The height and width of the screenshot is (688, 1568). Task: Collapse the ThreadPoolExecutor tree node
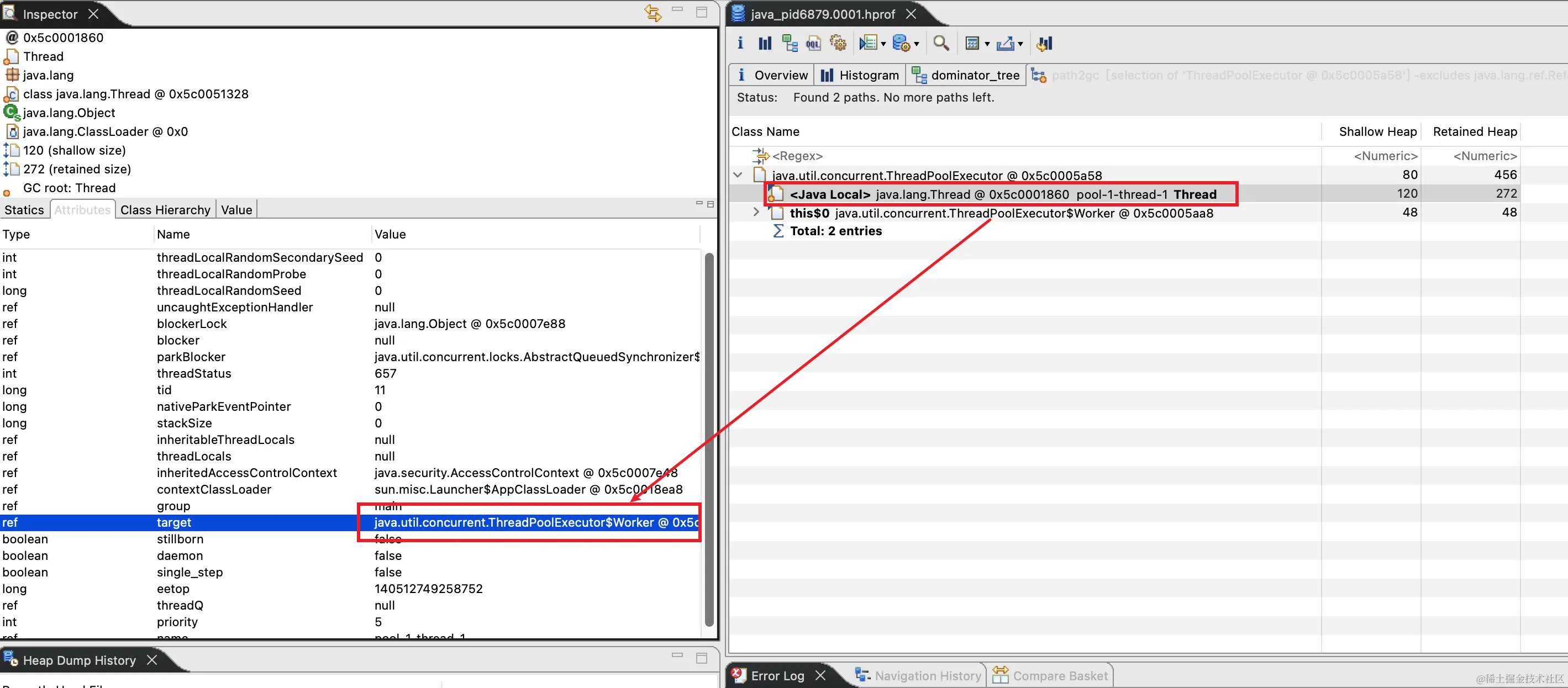[738, 175]
